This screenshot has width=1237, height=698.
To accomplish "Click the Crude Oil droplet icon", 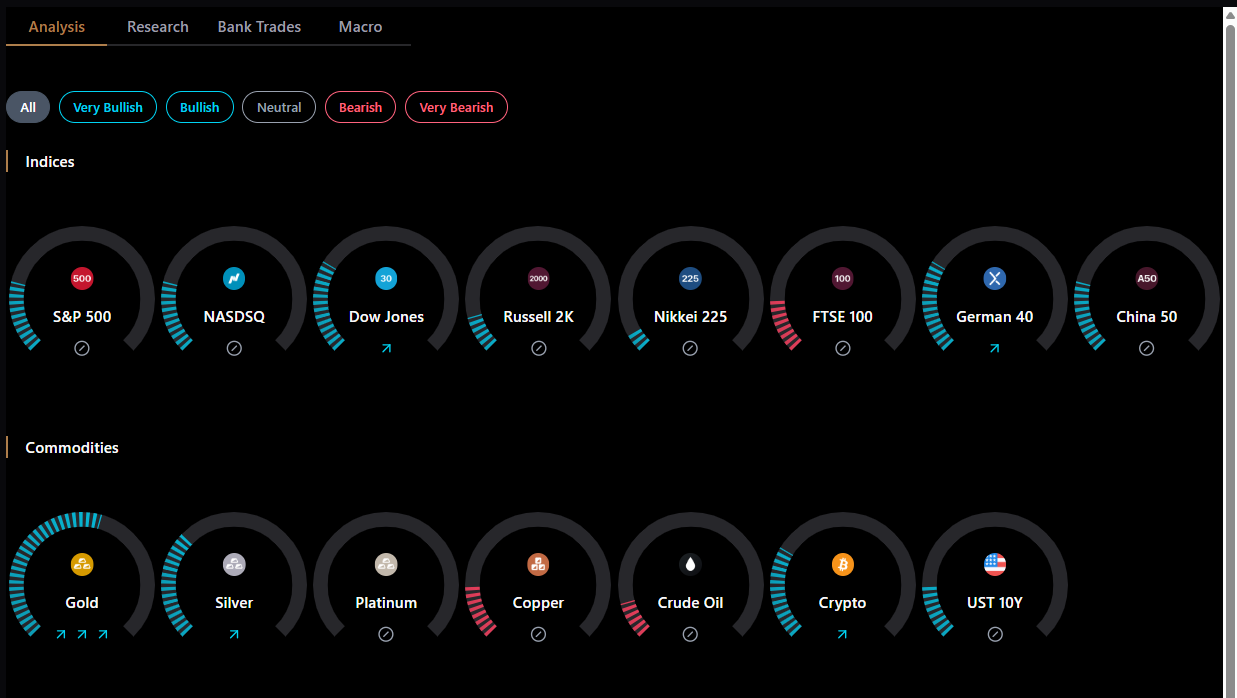I will [690, 564].
